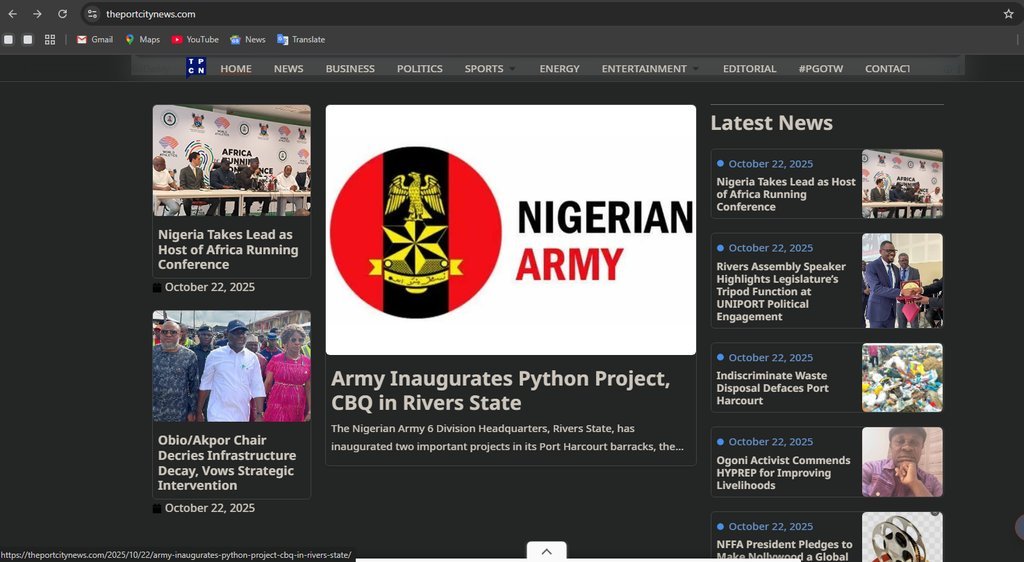Click the TPCN site logo

196,66
